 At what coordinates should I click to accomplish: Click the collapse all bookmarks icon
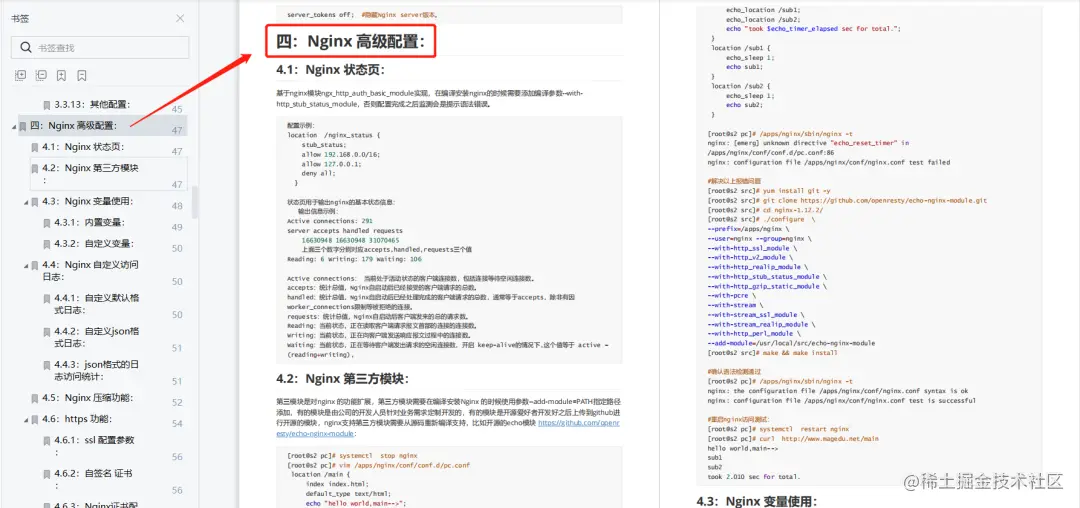click(x=41, y=75)
